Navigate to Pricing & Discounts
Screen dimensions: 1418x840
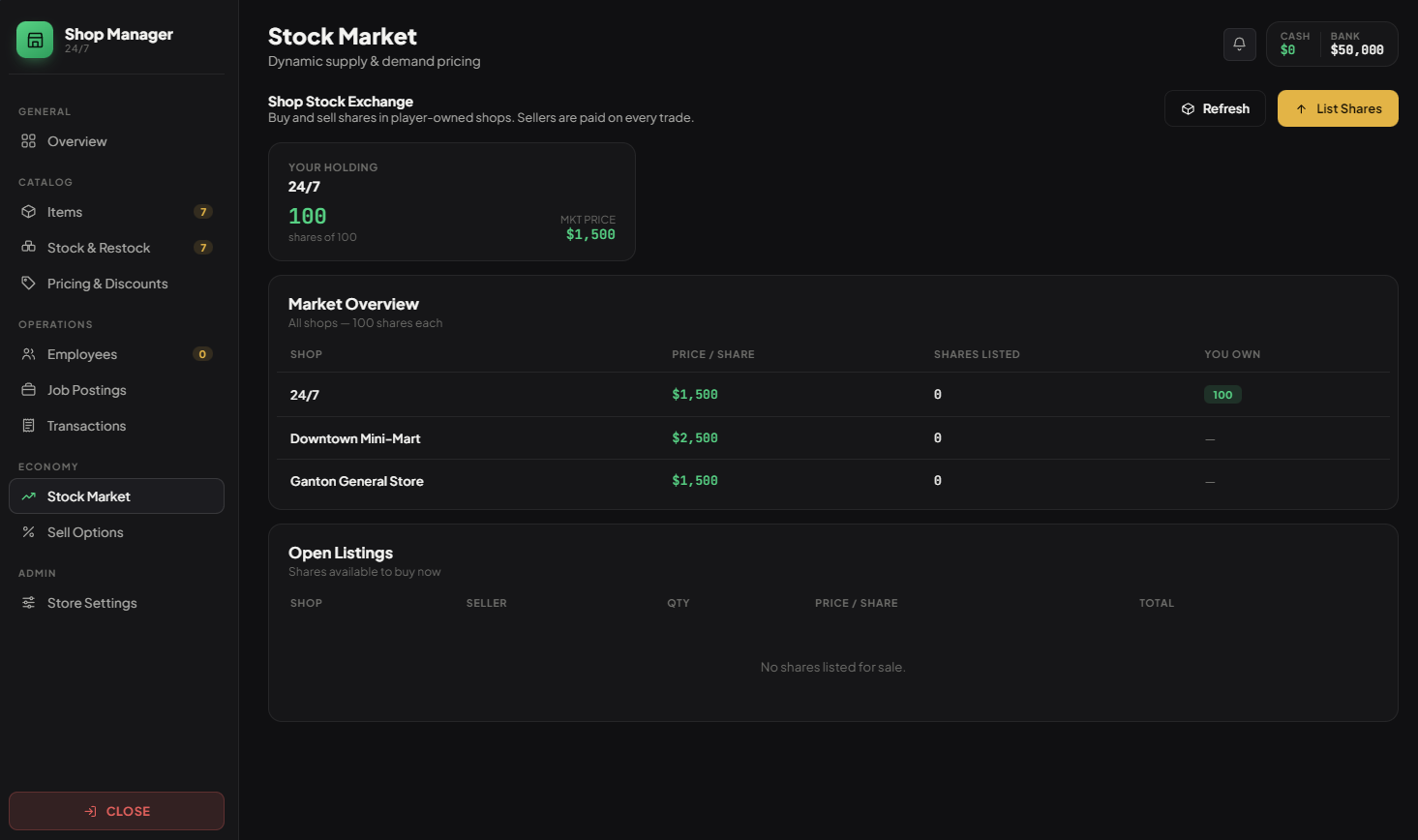tap(116, 284)
